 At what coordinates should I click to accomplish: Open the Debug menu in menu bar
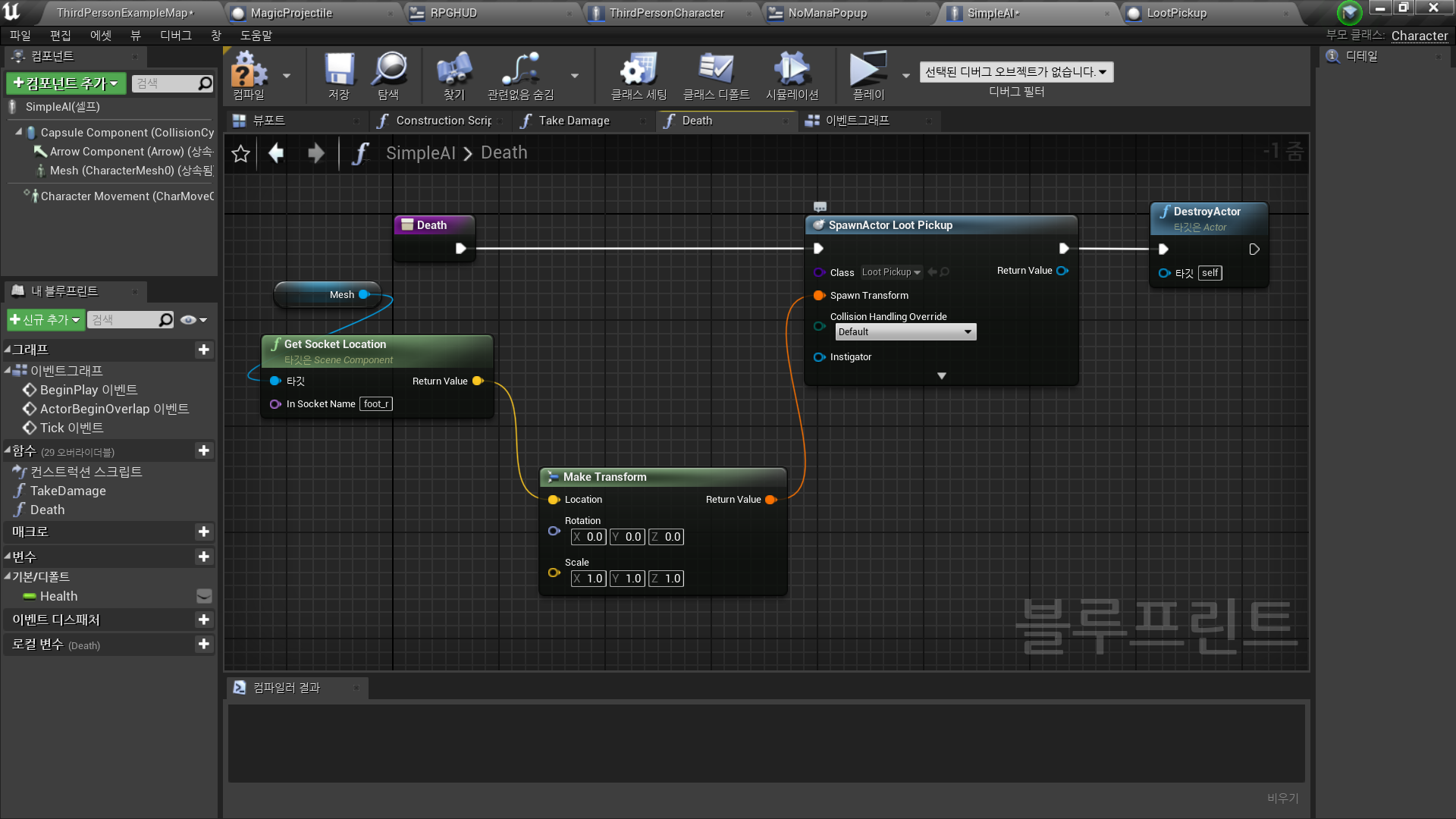pos(175,36)
